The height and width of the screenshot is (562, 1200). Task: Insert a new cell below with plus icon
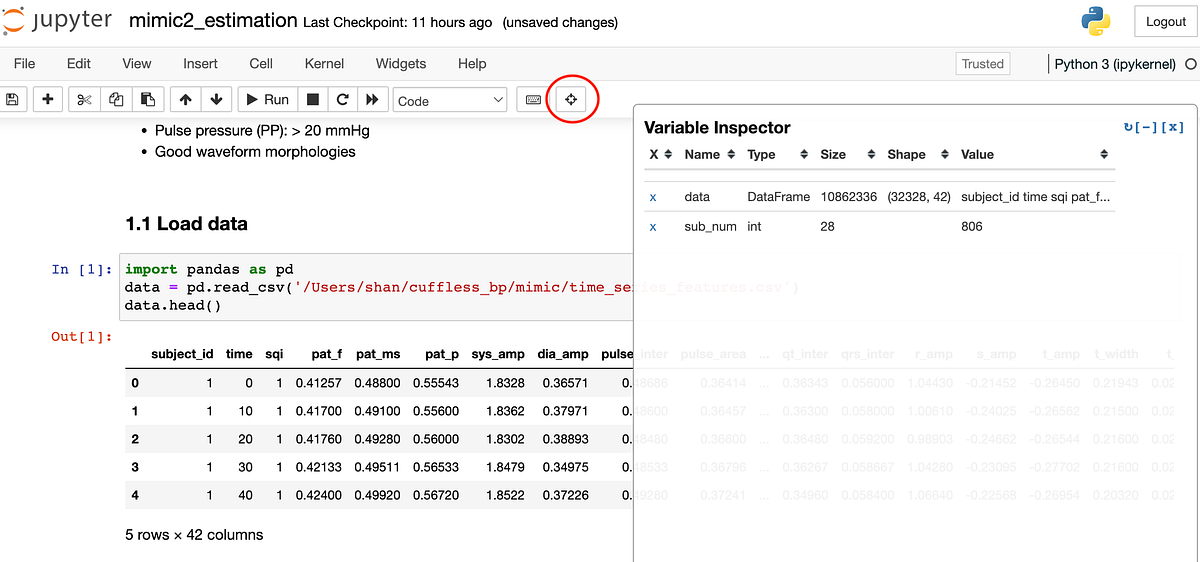click(x=48, y=100)
